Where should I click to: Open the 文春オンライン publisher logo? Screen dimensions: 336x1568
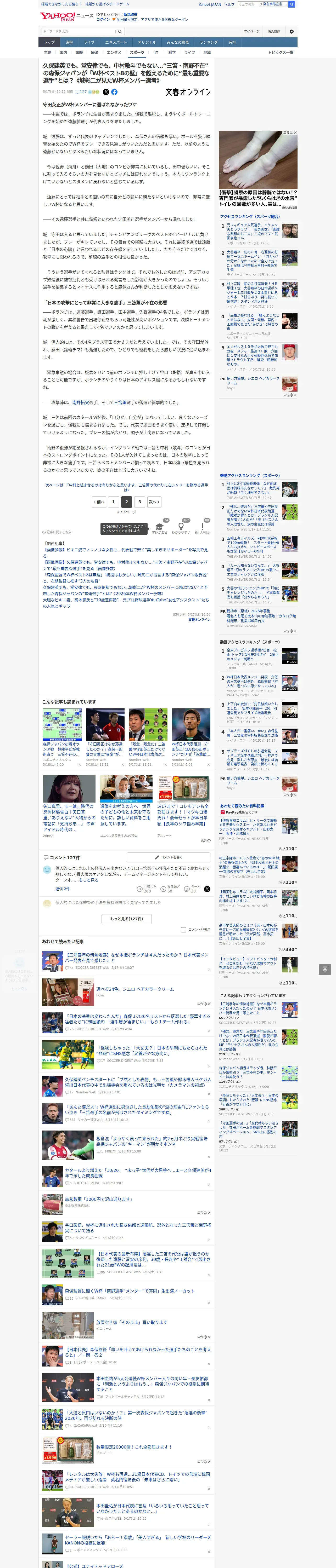tap(188, 92)
